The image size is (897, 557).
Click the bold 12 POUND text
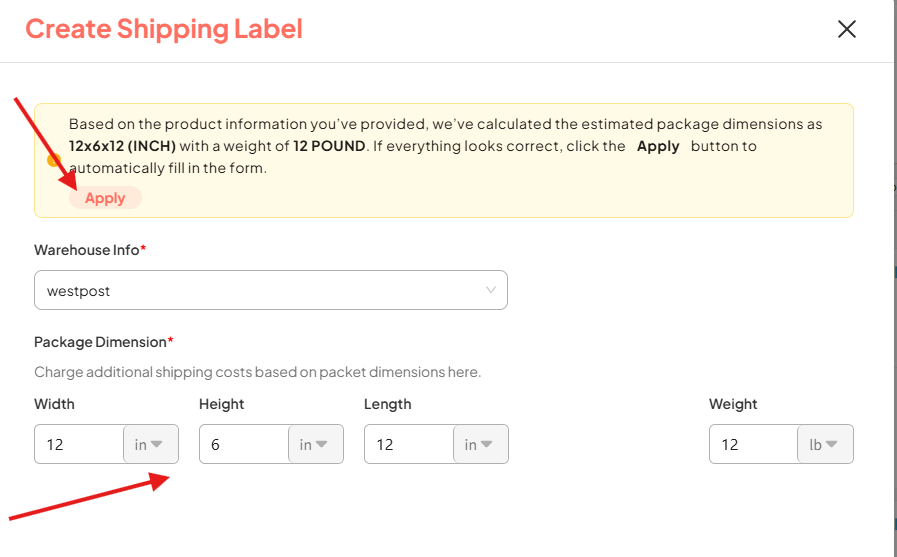[x=329, y=146]
